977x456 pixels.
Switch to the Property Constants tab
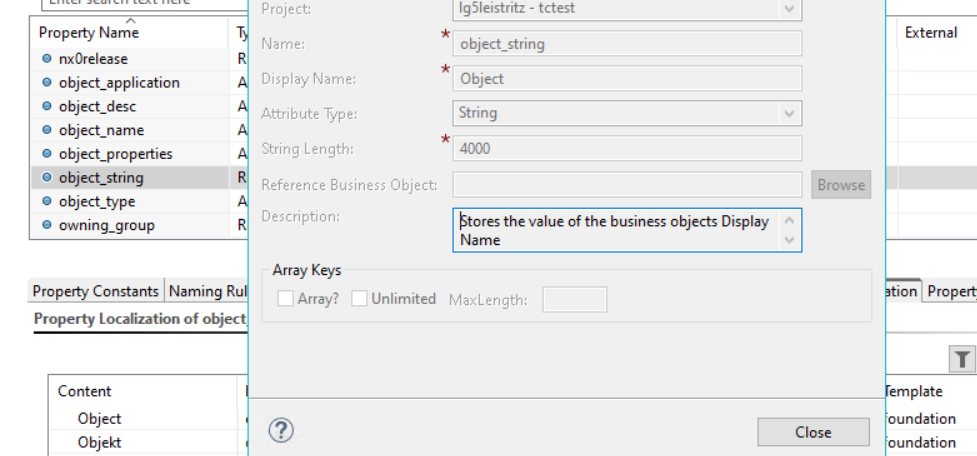(x=96, y=291)
